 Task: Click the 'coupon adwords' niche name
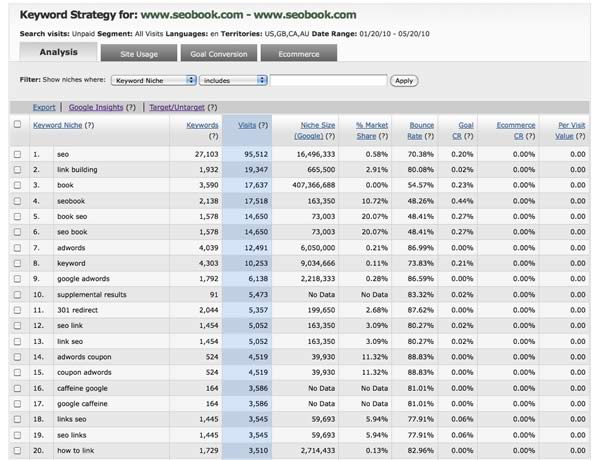click(84, 372)
